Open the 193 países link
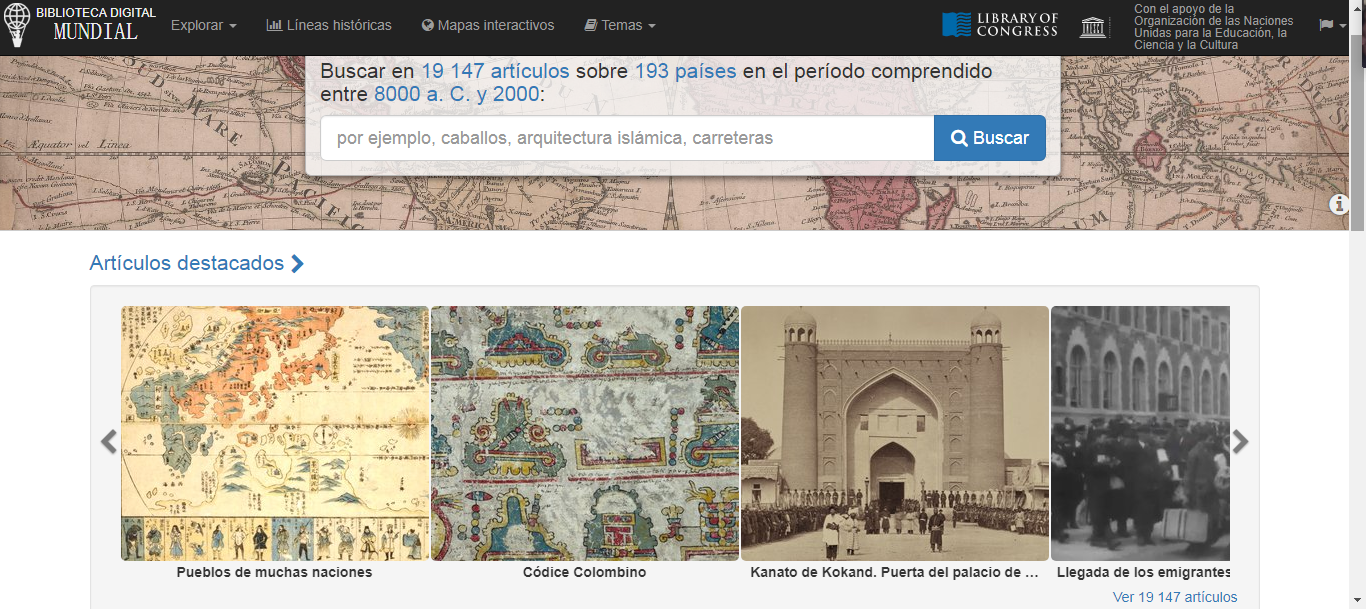The image size is (1366, 609). point(685,71)
